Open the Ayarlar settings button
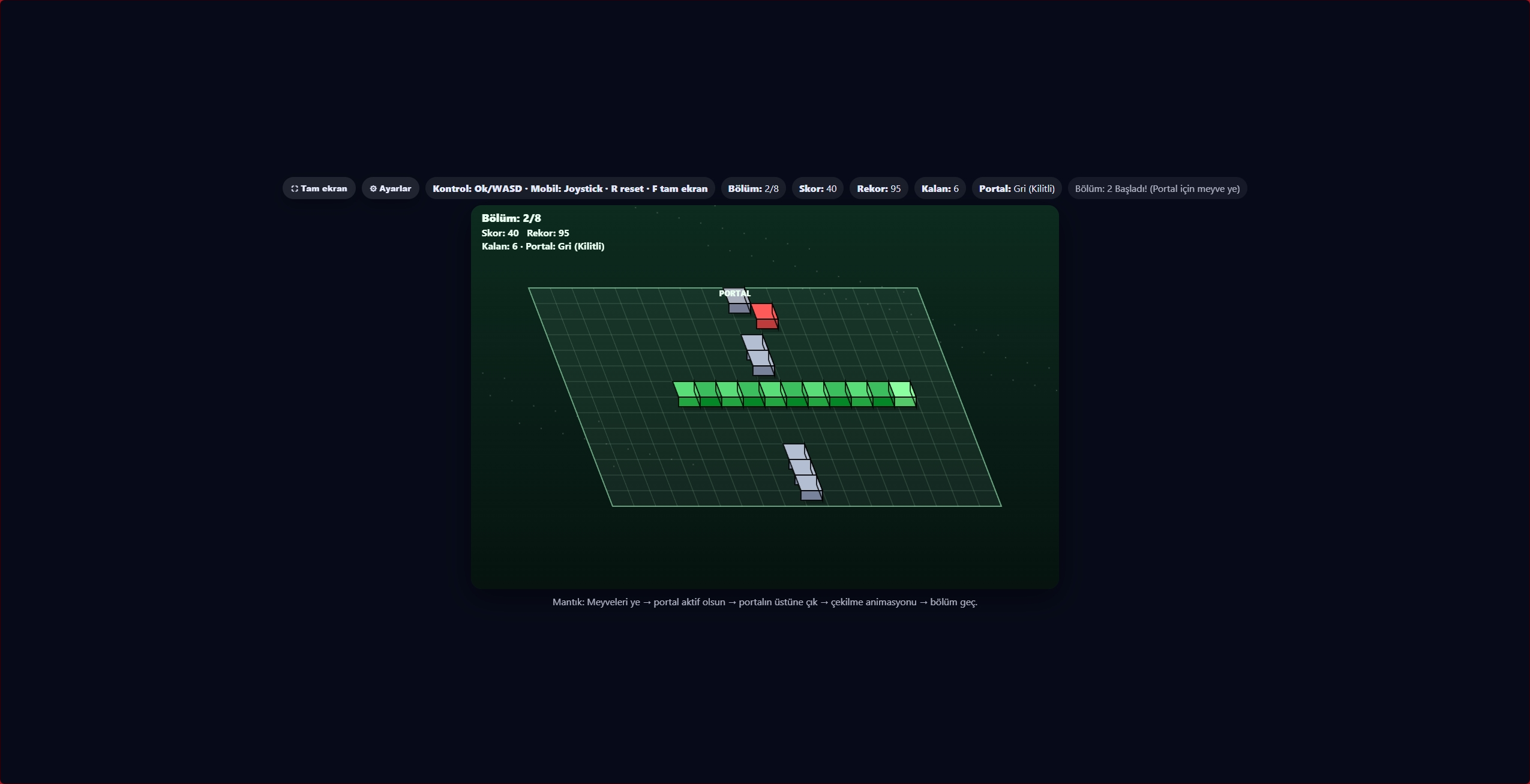 coord(390,188)
